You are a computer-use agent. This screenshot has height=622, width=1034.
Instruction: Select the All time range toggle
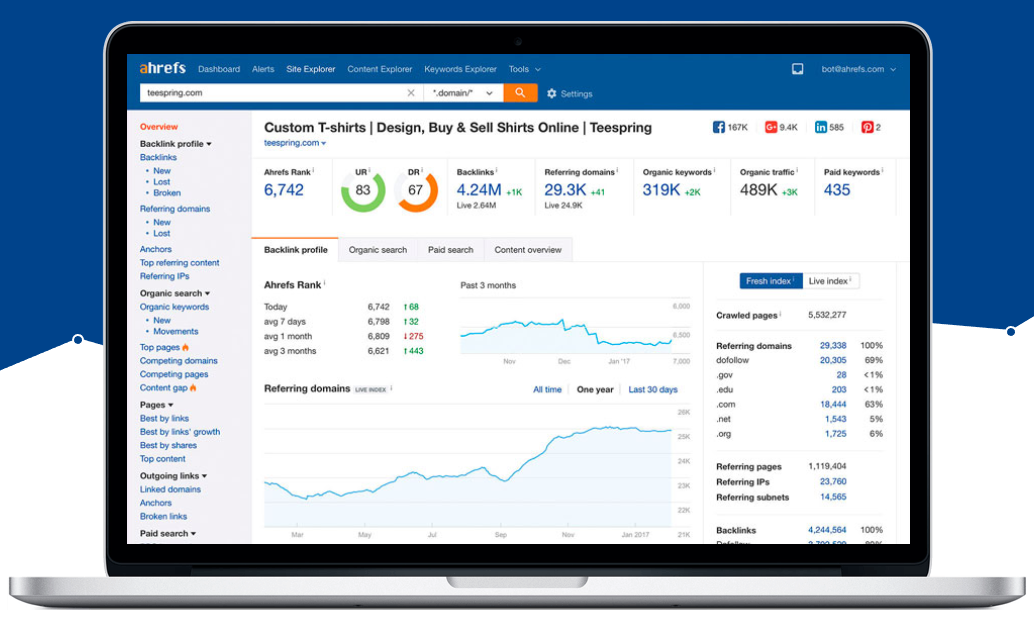coord(547,389)
